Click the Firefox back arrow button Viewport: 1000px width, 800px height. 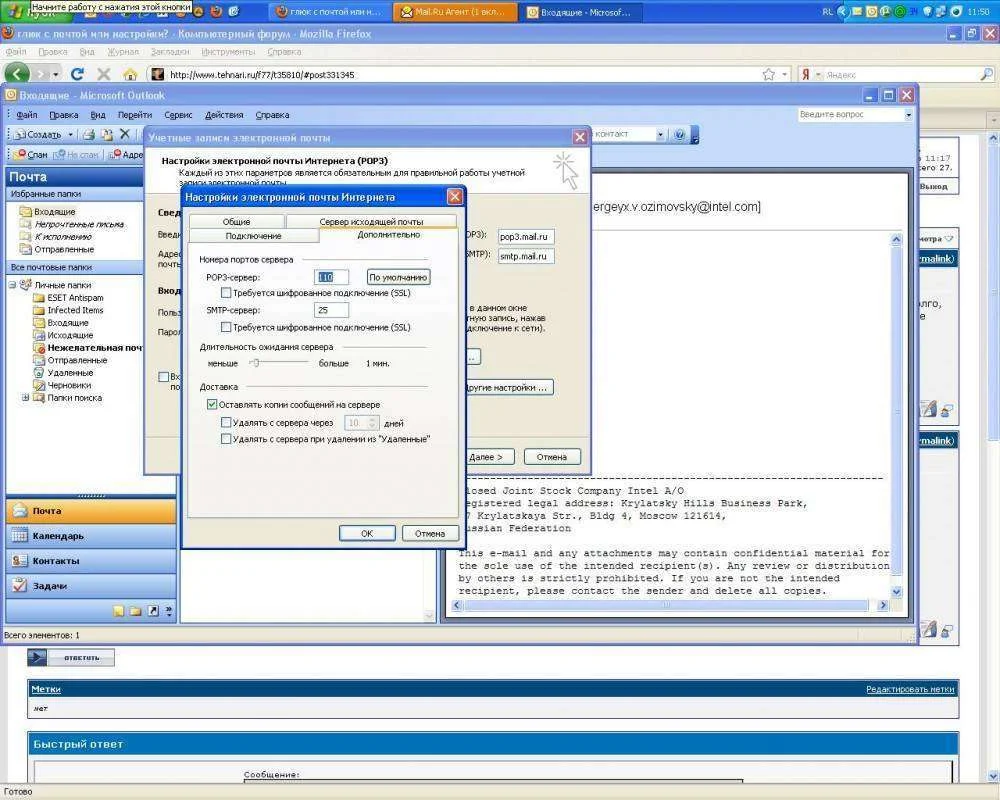pyautogui.click(x=18, y=74)
